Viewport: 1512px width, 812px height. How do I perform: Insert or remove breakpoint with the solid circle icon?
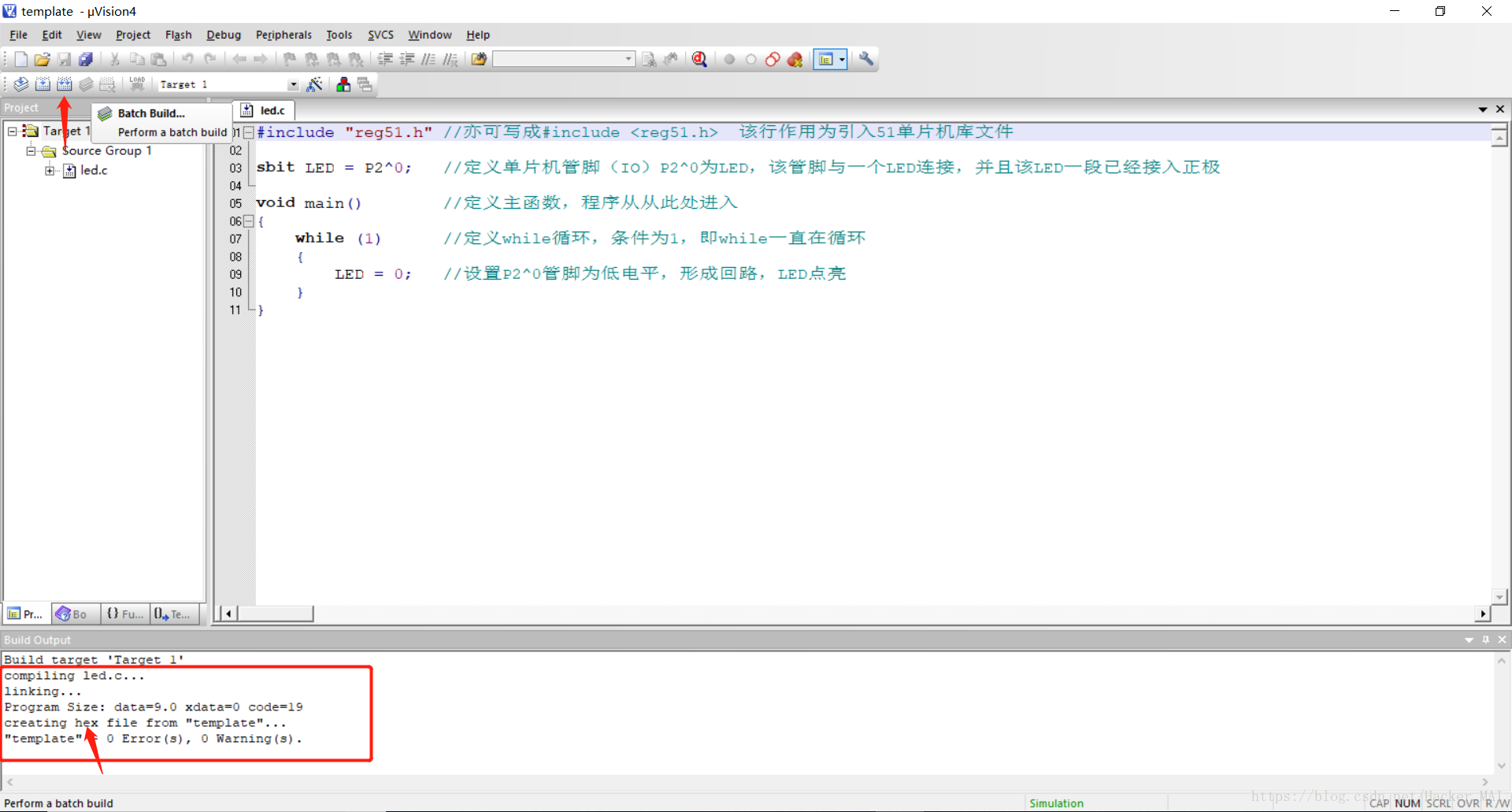[x=729, y=59]
